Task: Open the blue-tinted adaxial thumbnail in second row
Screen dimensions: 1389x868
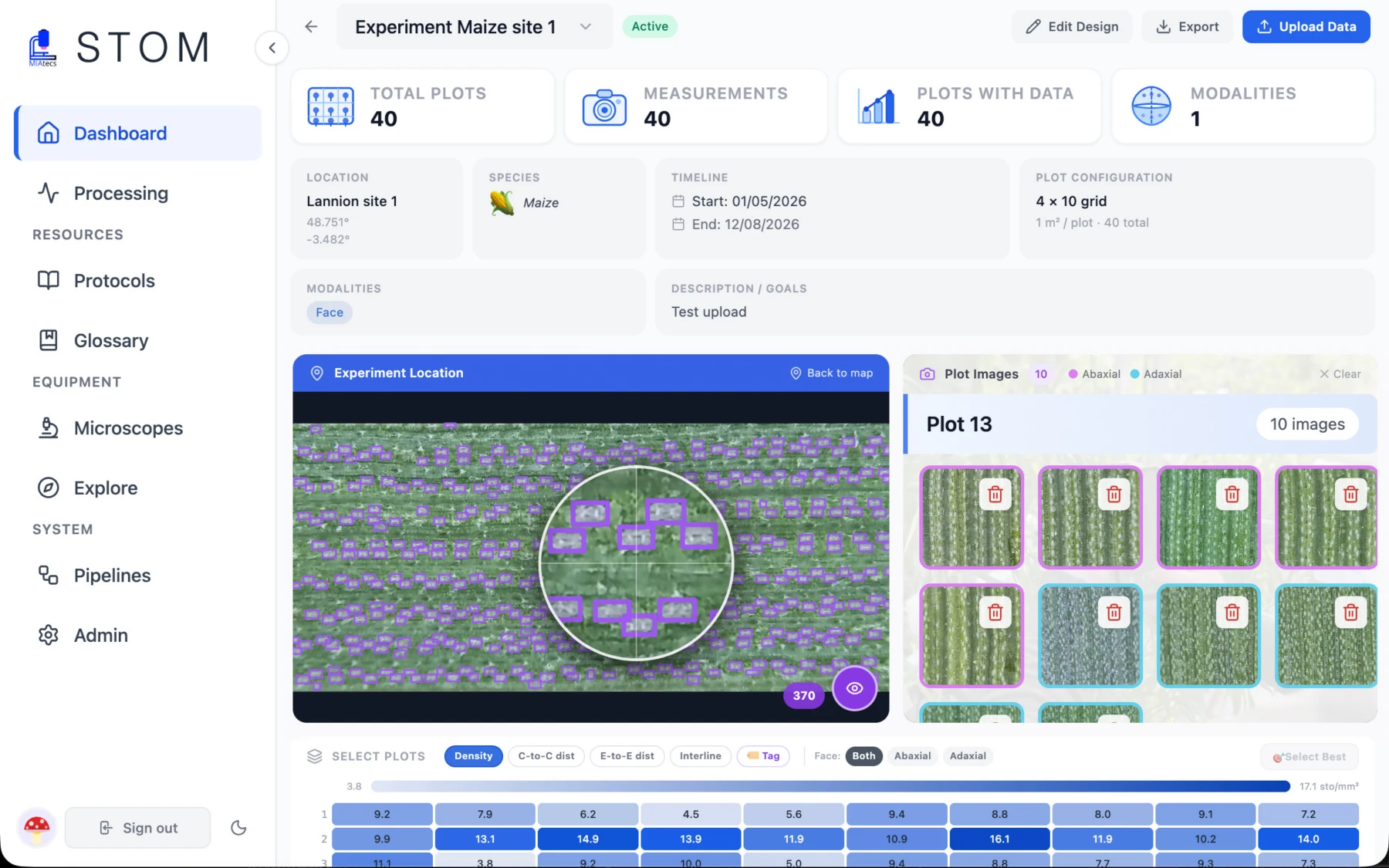Action: pyautogui.click(x=1090, y=636)
